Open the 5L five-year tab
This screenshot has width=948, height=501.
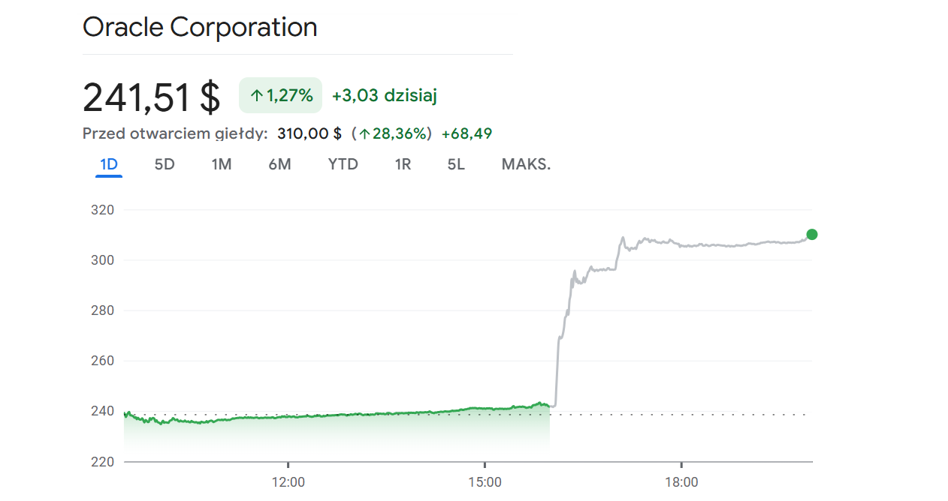[456, 164]
